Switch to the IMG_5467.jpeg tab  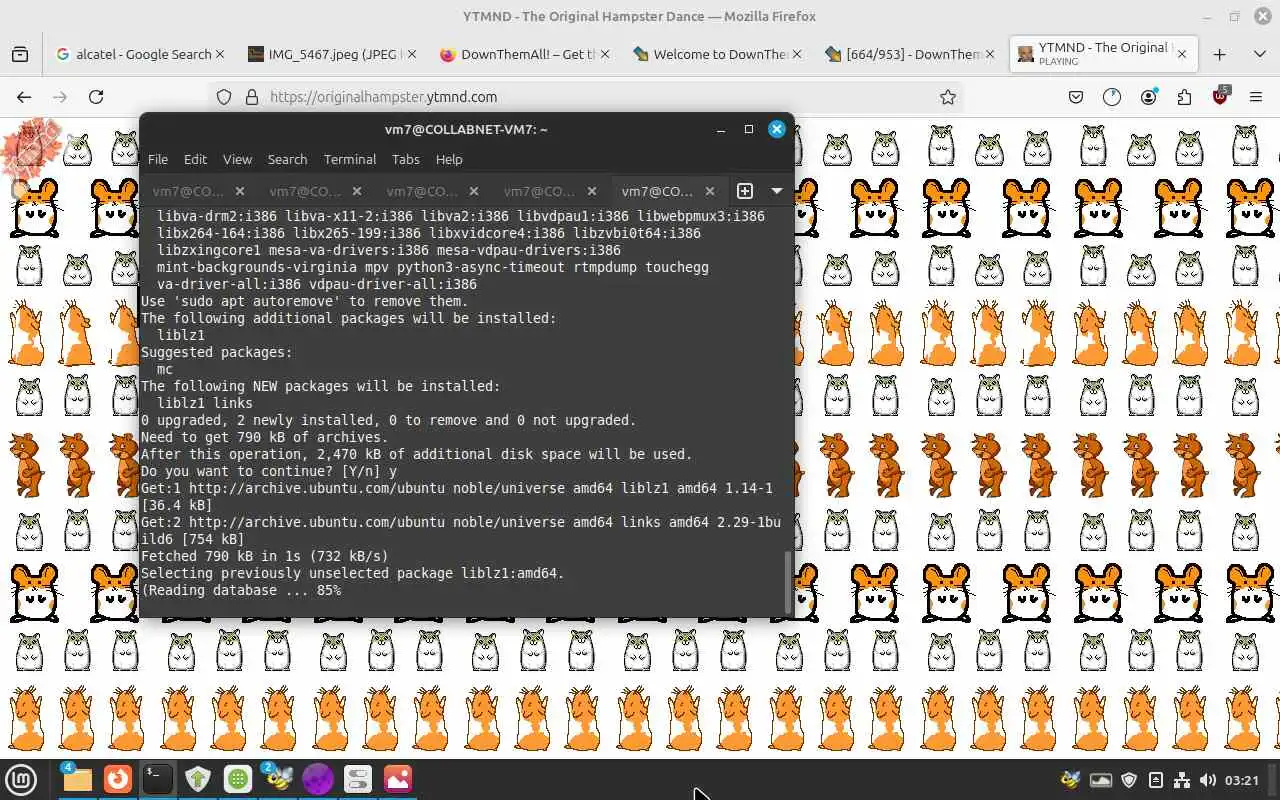[330, 54]
